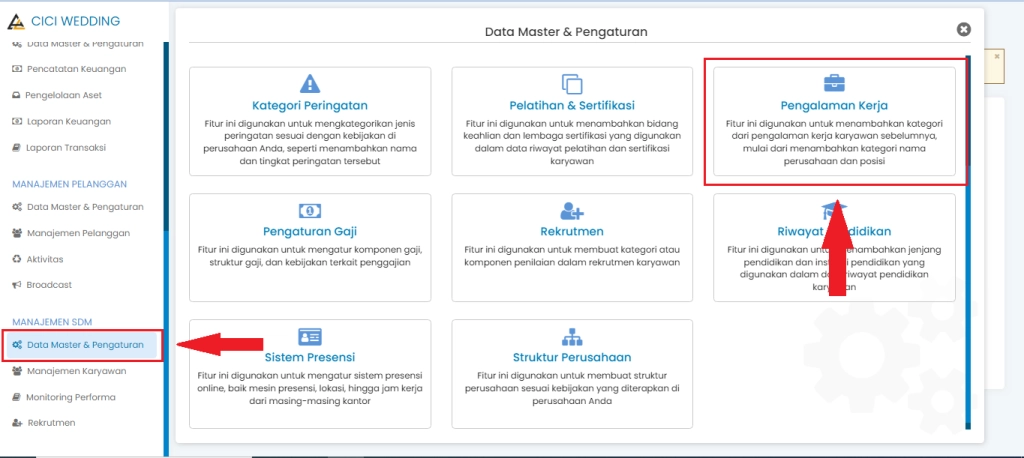Viewport: 1024px width, 458px height.
Task: Click the Monitoring Performa book icon
Action: click(16, 397)
